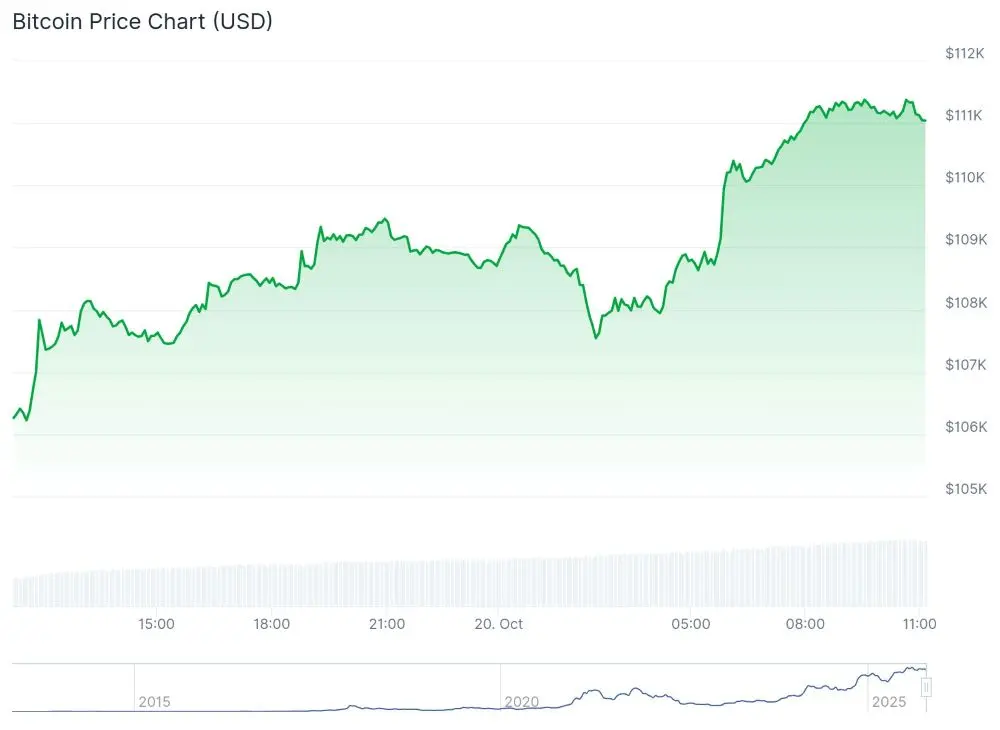Click the 15:00 time axis label
Viewport: 1000px width, 730px height.
pyautogui.click(x=157, y=624)
